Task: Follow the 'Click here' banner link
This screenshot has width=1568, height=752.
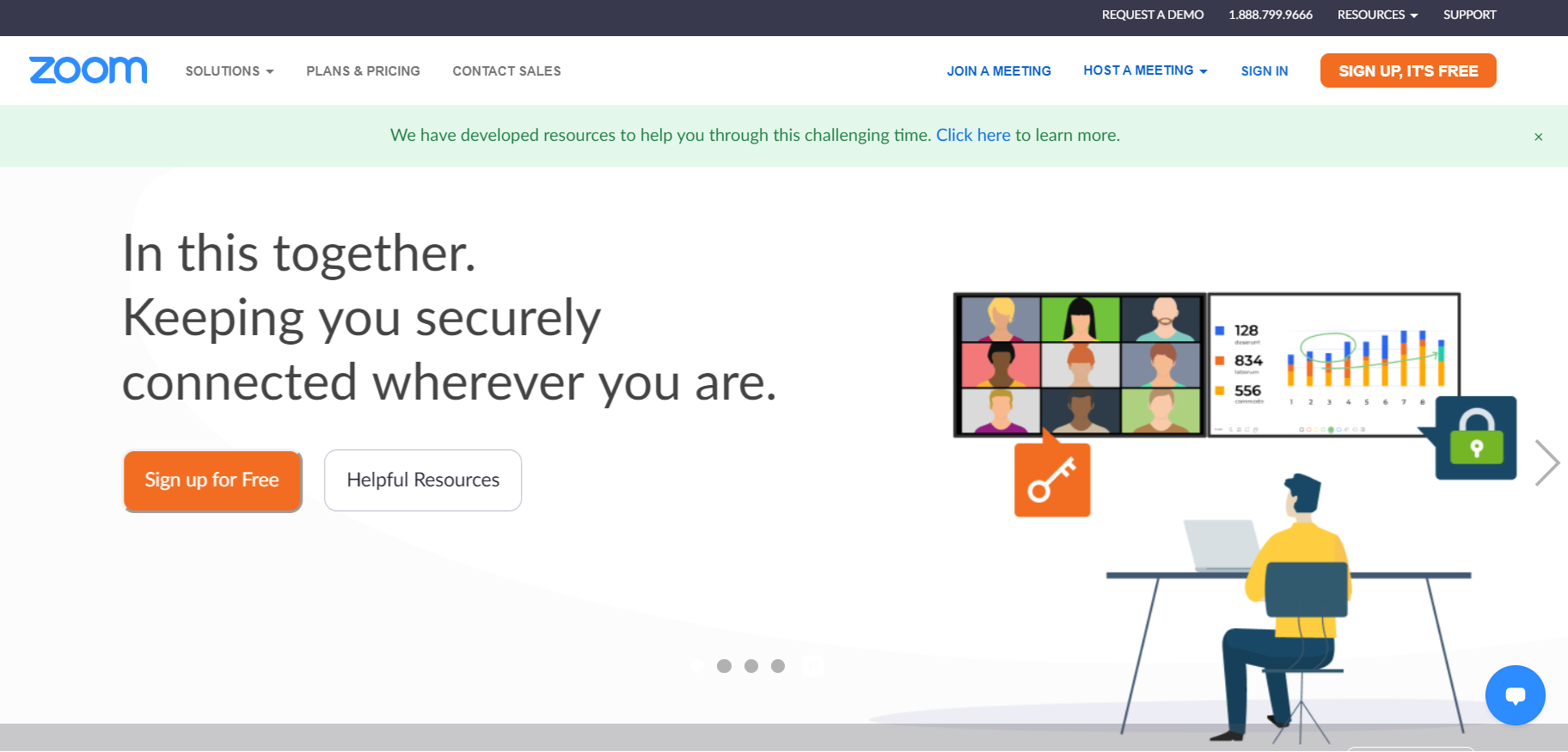Action: click(973, 135)
